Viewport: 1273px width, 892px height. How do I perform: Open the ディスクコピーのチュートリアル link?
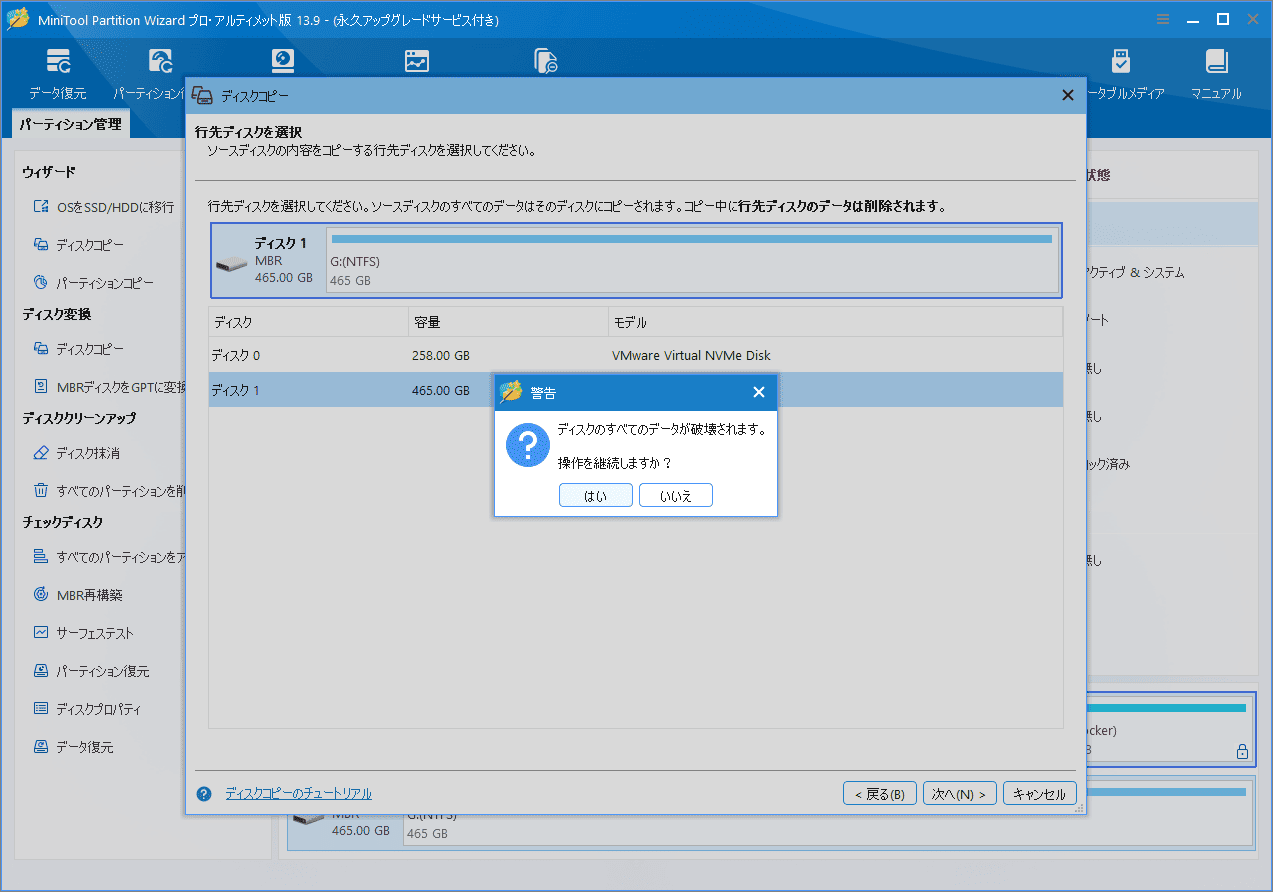point(298,794)
